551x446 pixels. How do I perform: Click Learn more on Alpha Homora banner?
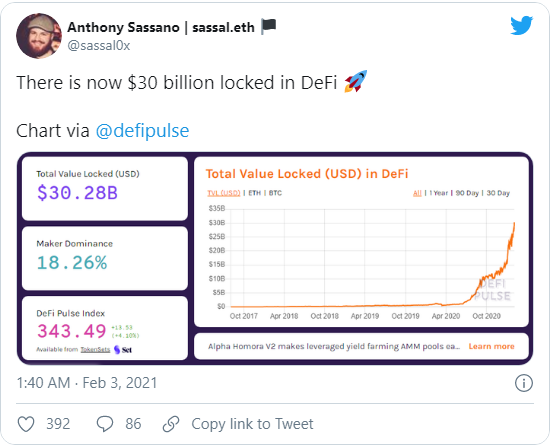[491, 346]
